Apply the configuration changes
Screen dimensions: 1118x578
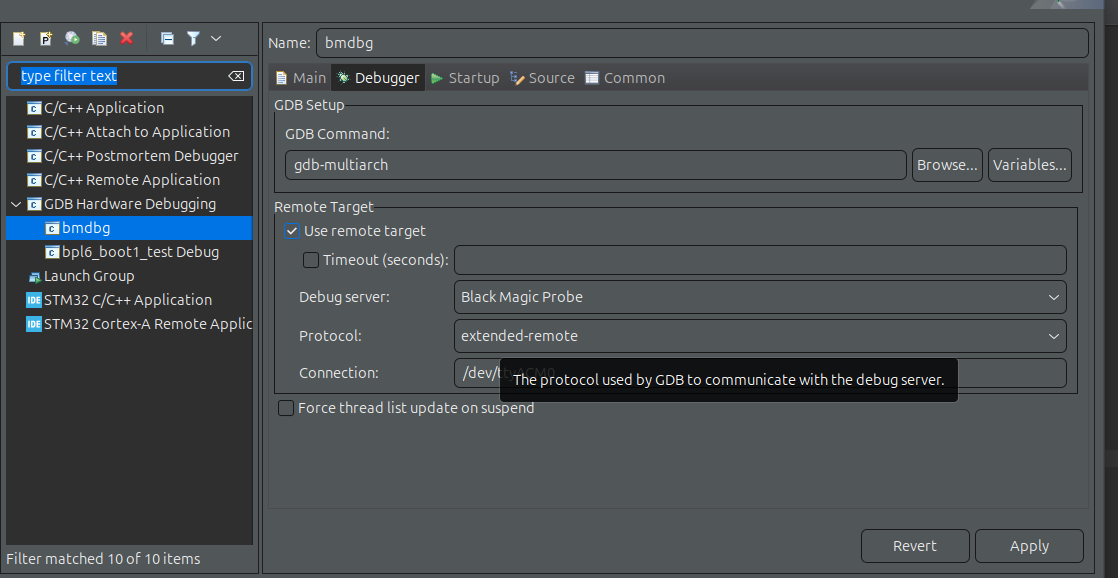click(1029, 545)
